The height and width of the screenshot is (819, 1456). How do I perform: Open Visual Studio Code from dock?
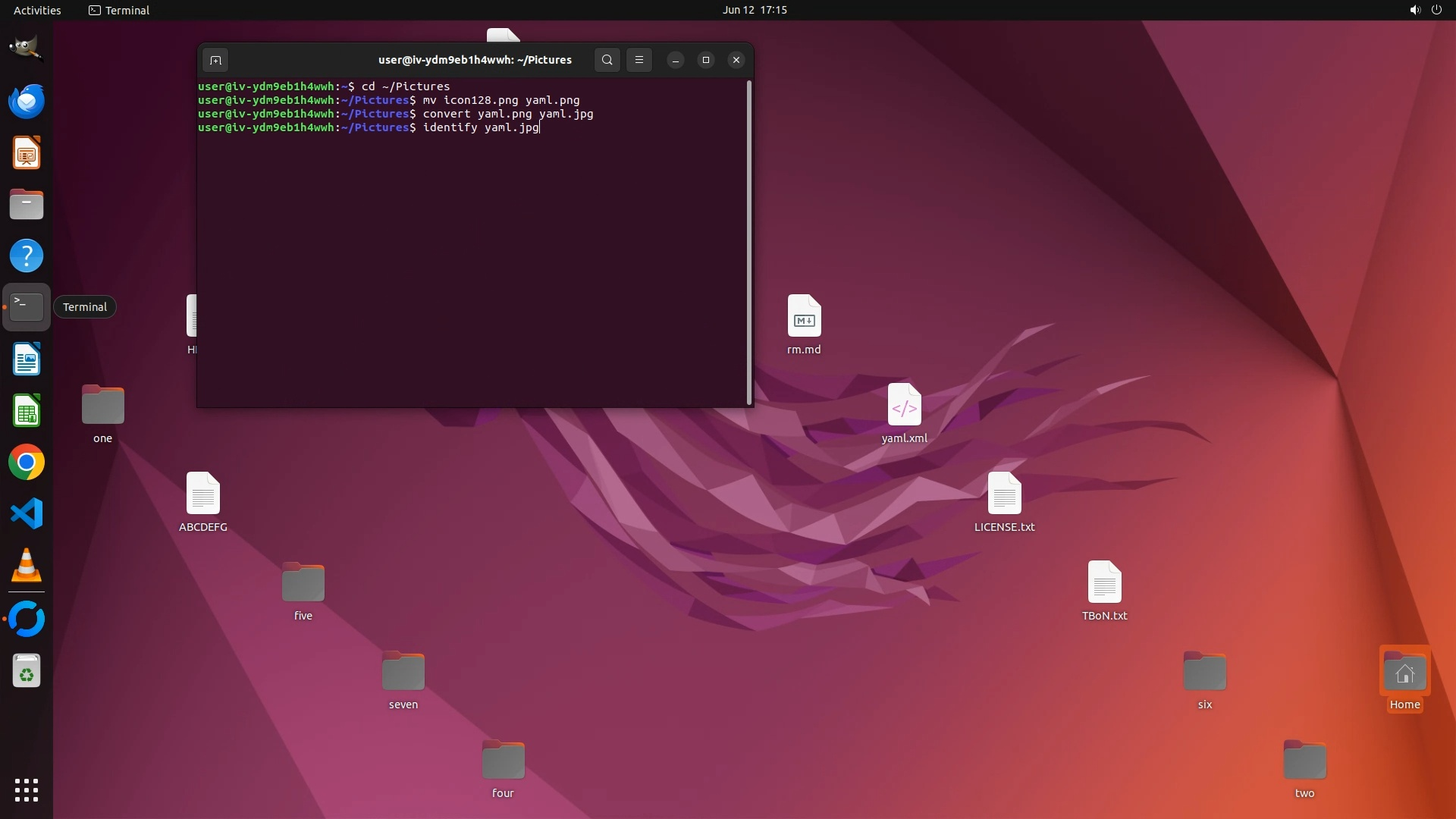click(x=26, y=514)
